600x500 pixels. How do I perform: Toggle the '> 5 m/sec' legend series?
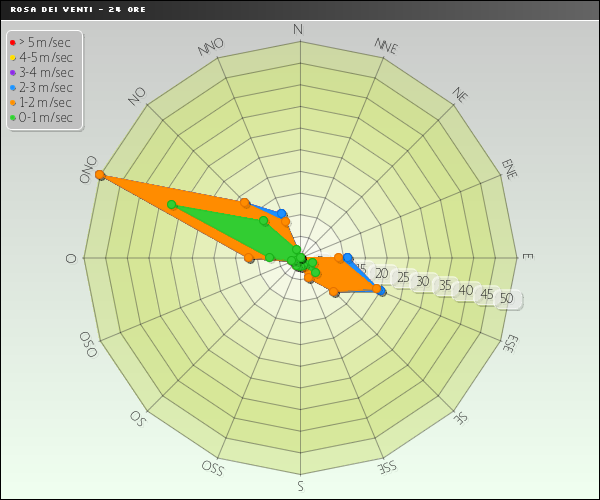point(44,42)
